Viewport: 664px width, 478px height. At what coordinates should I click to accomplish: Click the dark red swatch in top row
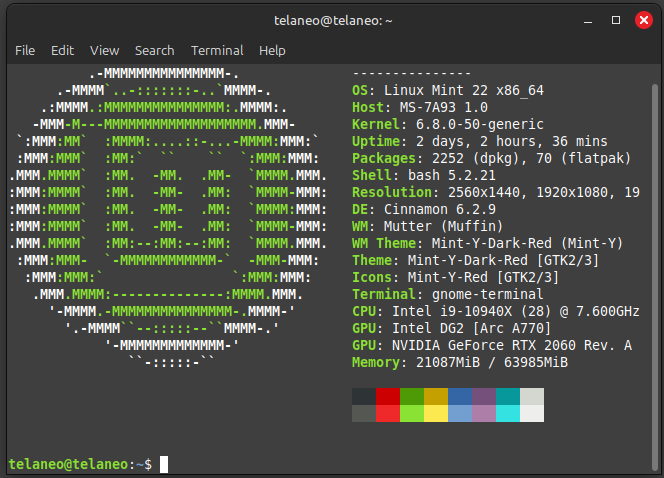388,397
